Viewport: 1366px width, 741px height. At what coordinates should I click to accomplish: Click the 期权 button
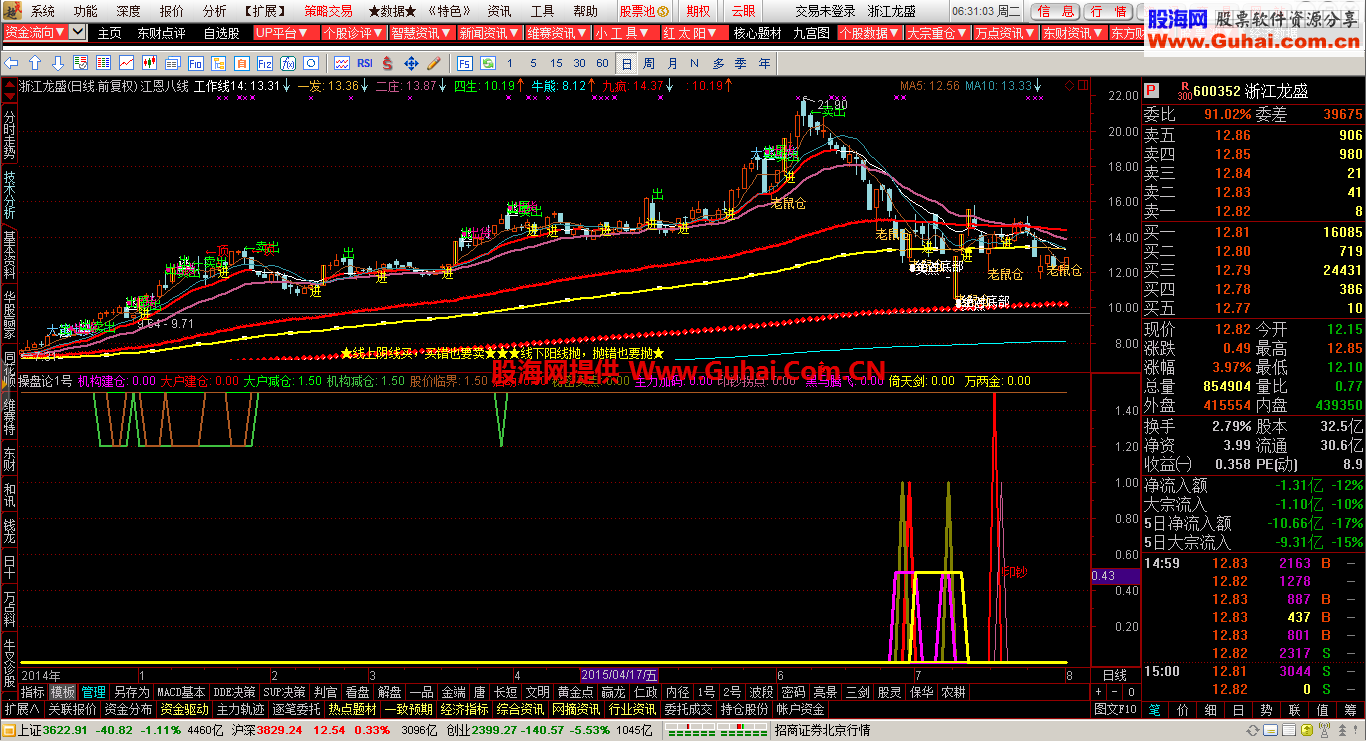coord(698,11)
